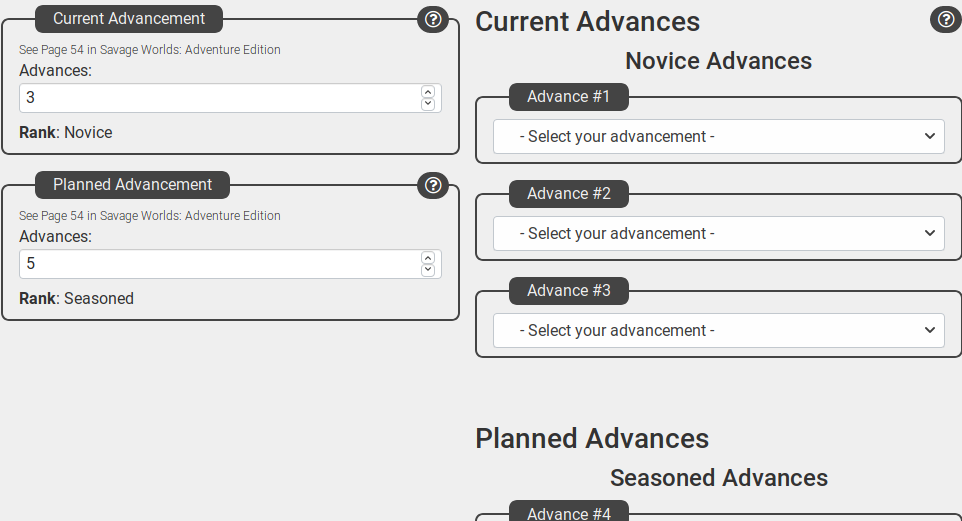Click the Planned Advances heading
This screenshot has width=962, height=521.
coord(592,439)
